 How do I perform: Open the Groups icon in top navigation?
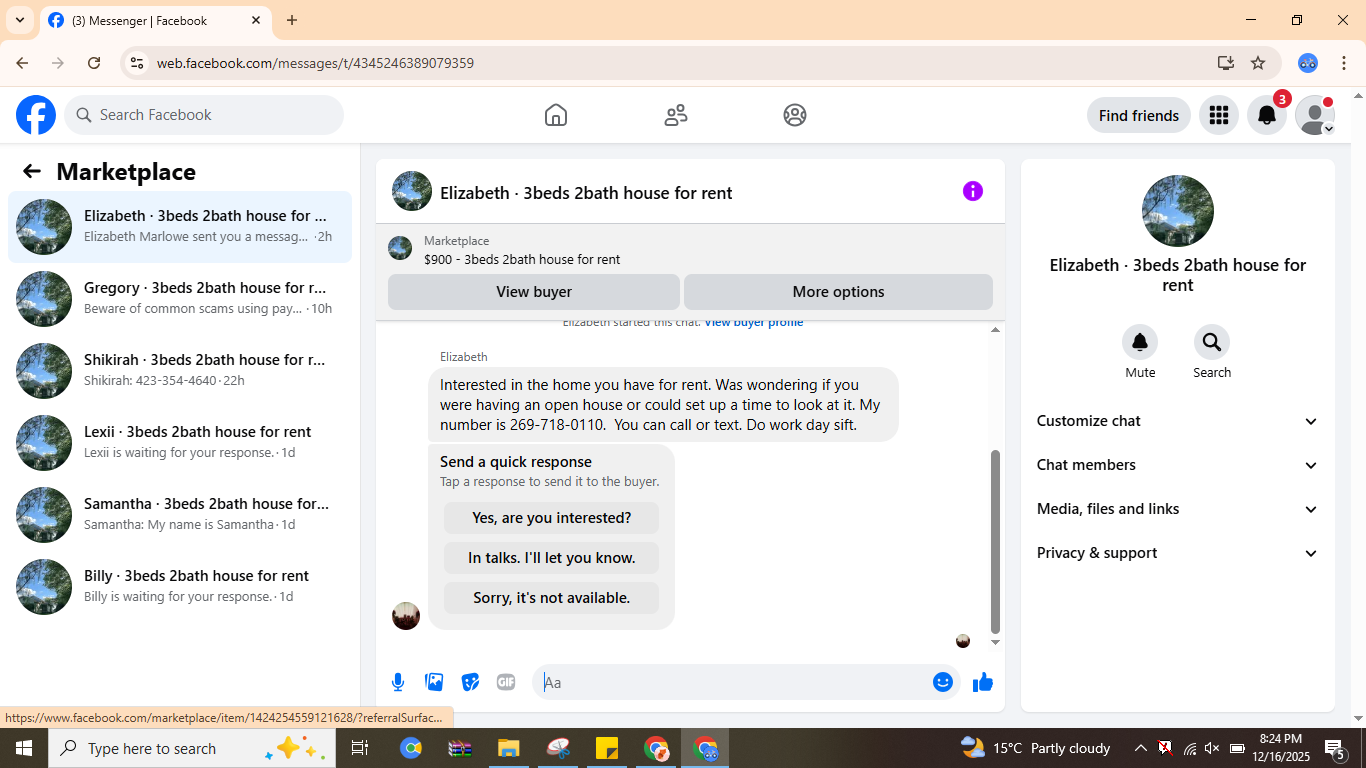[x=795, y=115]
